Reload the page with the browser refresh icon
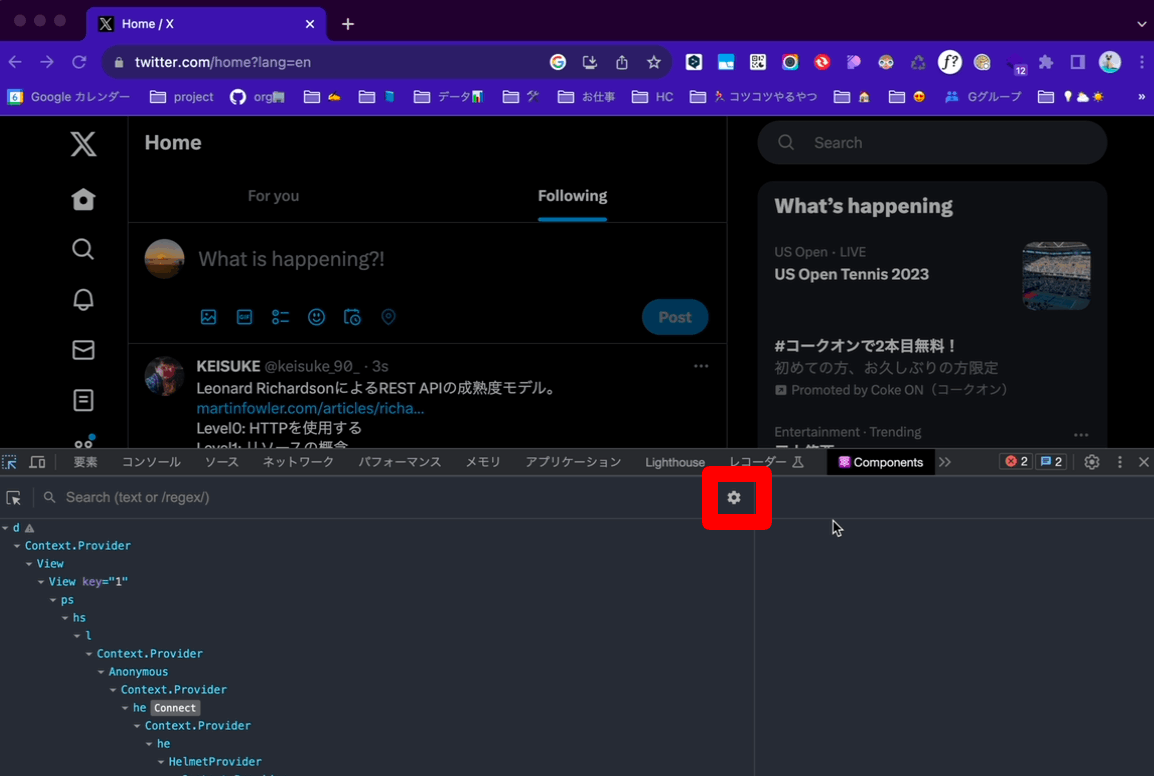Screen dimensions: 1154x776 (x=79, y=63)
